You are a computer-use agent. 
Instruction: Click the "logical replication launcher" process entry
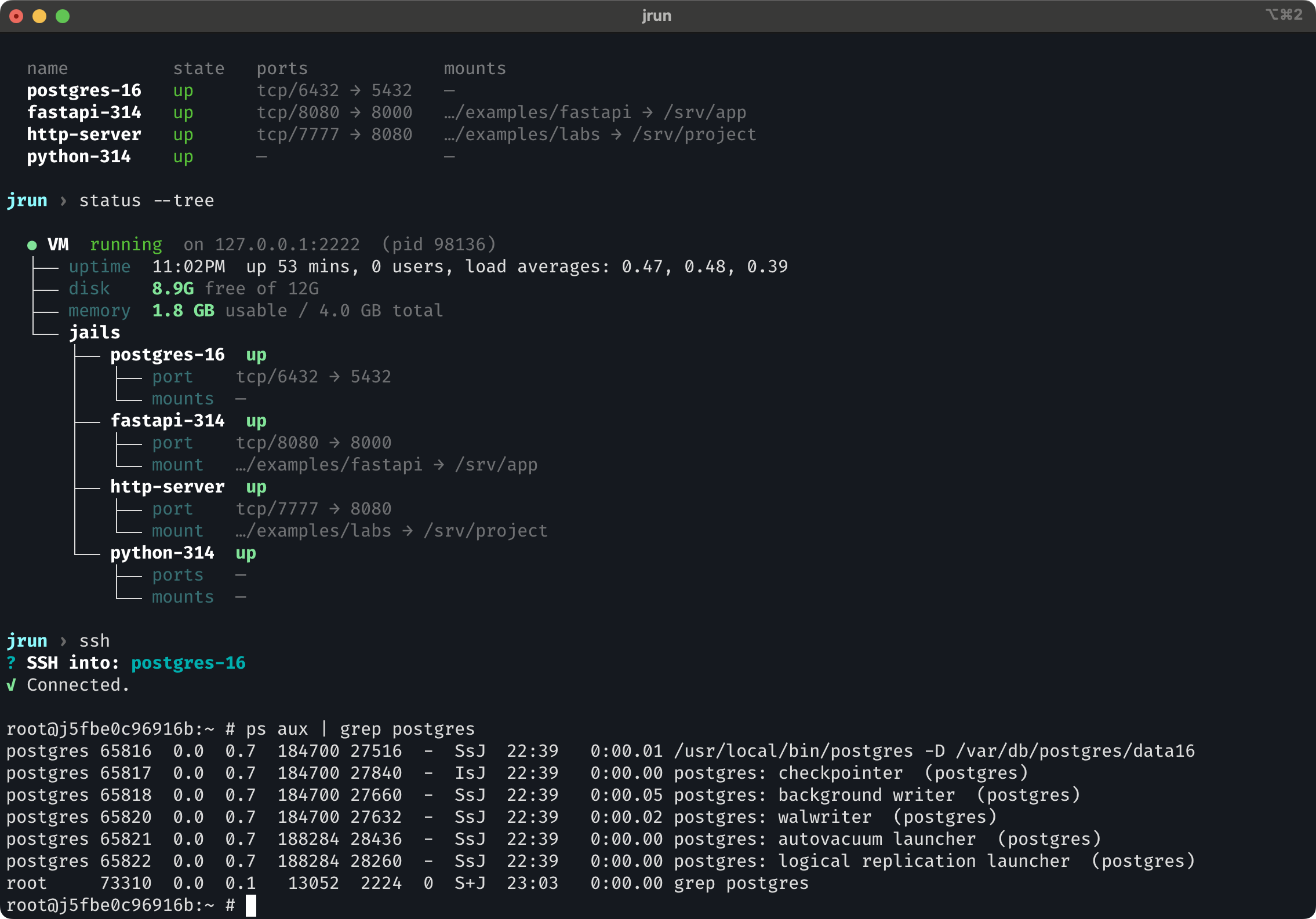924,861
